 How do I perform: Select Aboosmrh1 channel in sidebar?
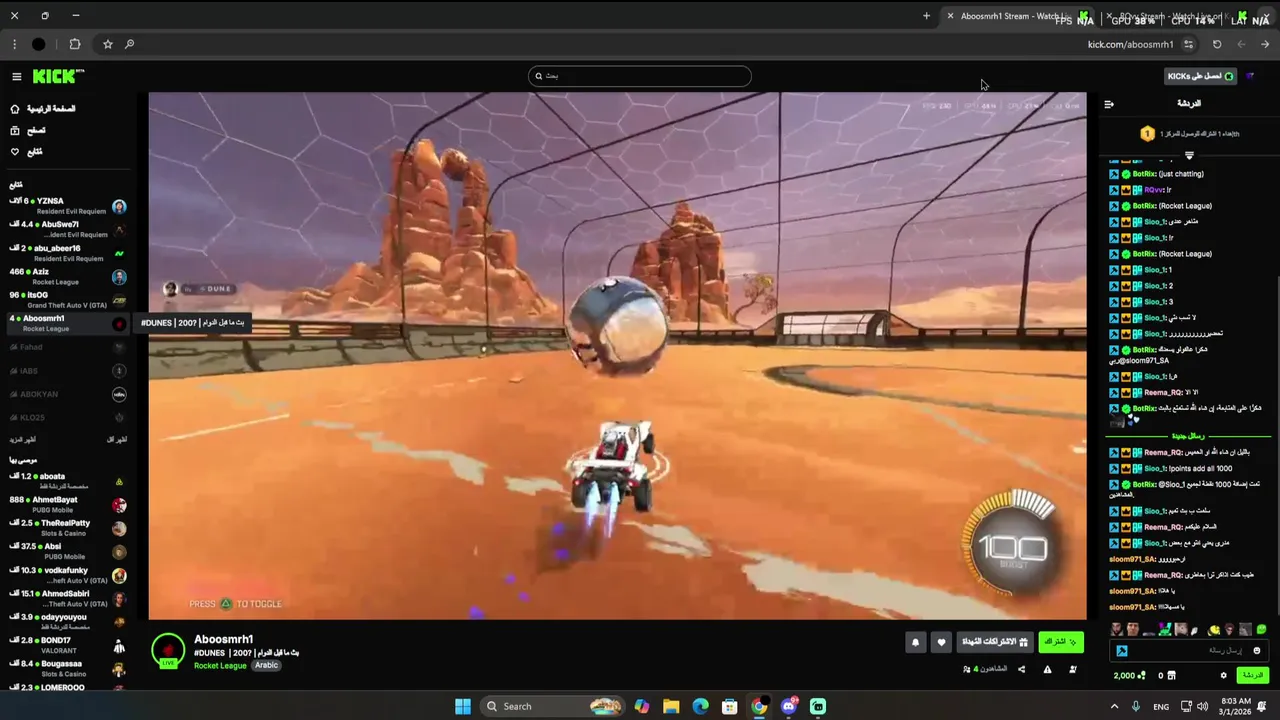pos(68,323)
